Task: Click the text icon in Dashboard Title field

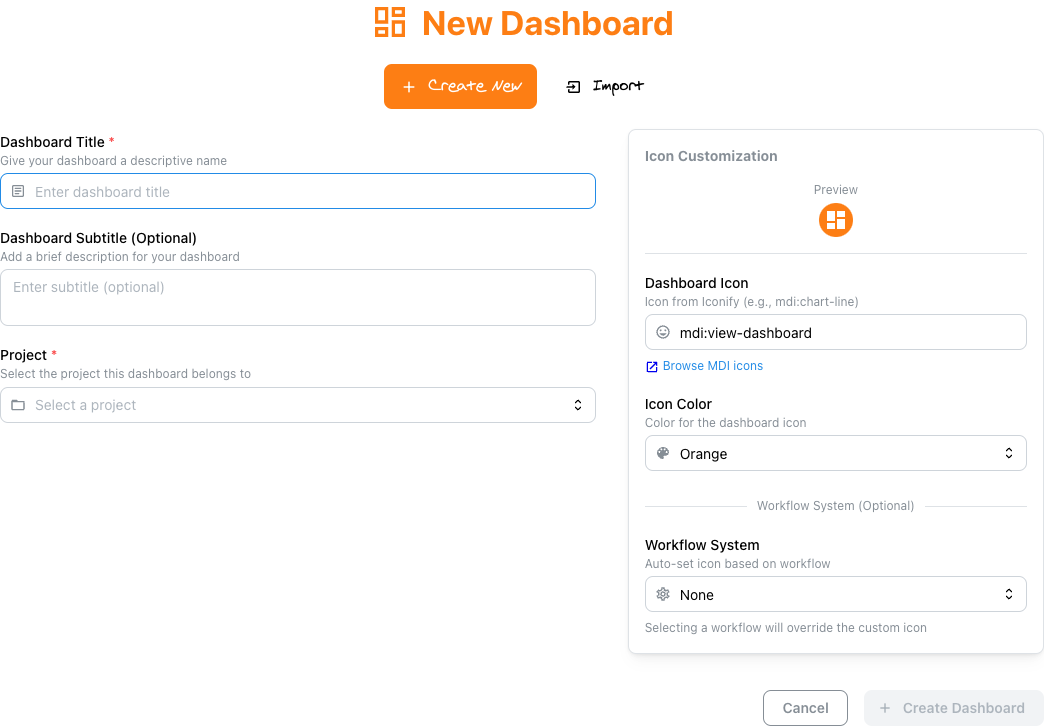Action: tap(18, 191)
